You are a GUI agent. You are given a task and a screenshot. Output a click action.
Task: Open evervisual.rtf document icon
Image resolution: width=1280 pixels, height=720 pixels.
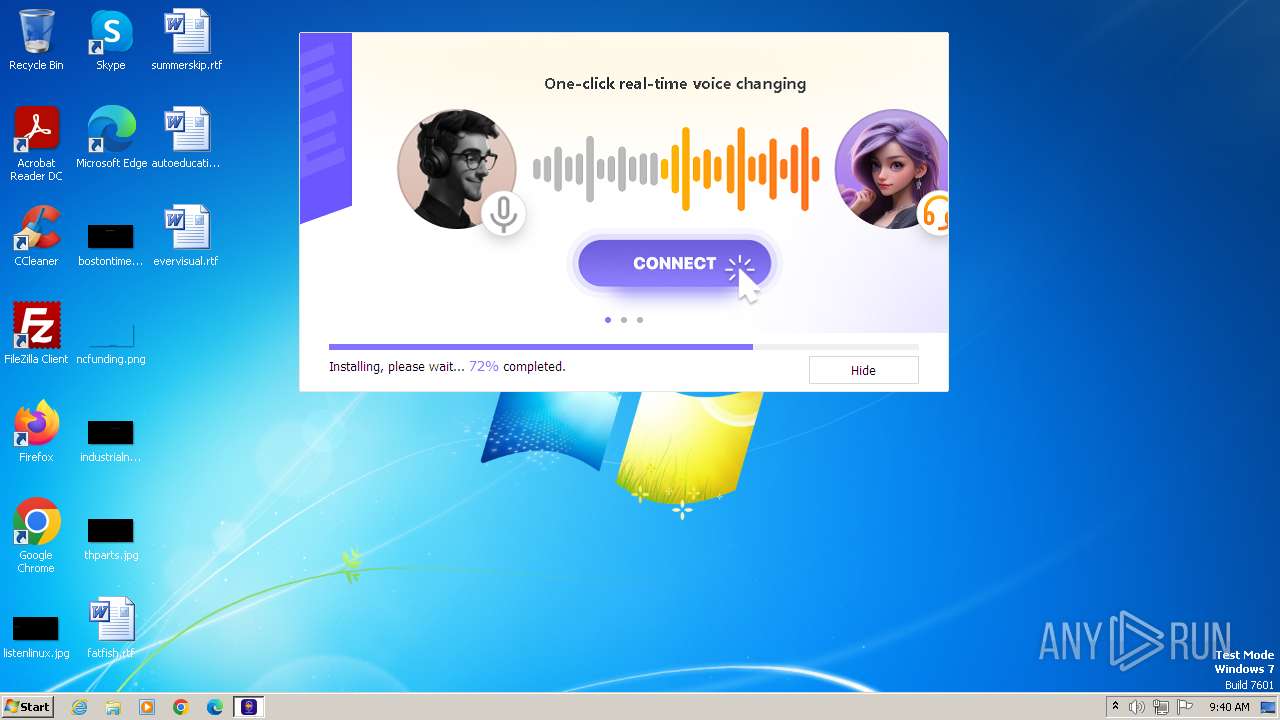click(x=186, y=236)
